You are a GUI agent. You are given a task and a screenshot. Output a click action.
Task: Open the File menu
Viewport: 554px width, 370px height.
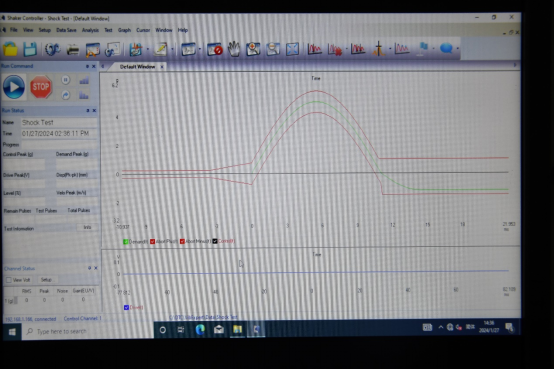coord(13,30)
